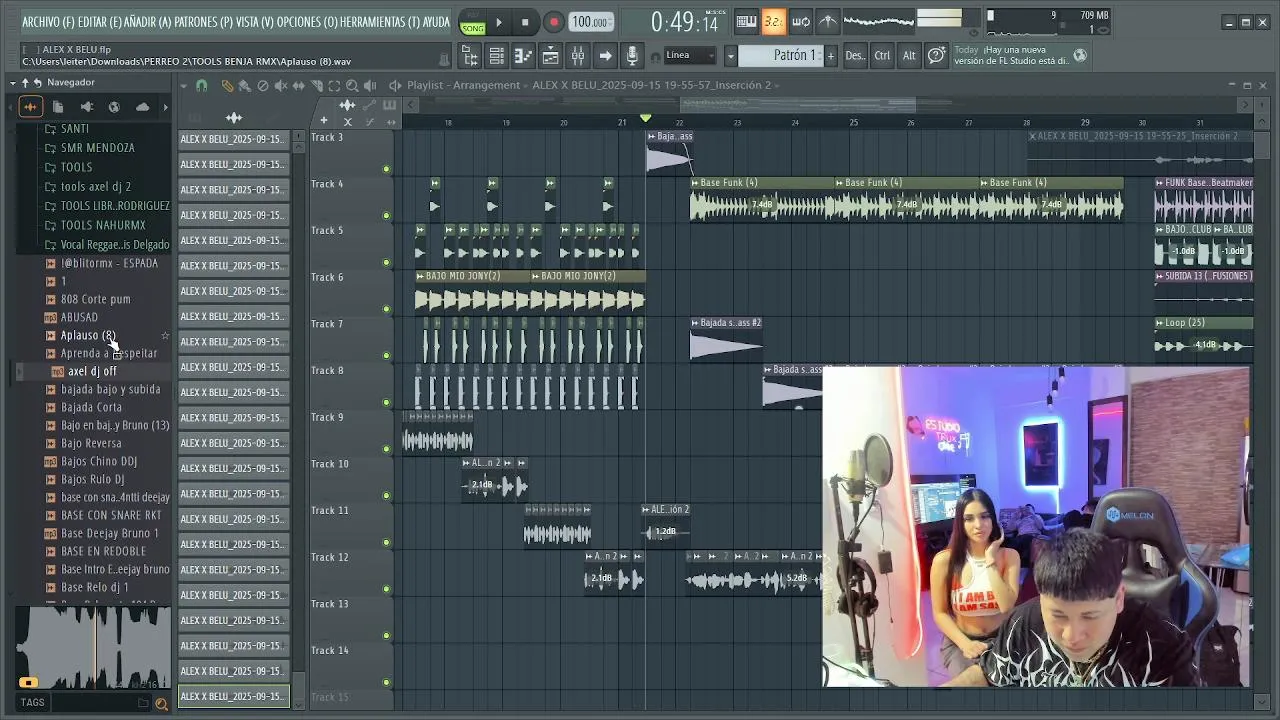
Task: Mute Track 12 with its green dot
Action: [386, 589]
